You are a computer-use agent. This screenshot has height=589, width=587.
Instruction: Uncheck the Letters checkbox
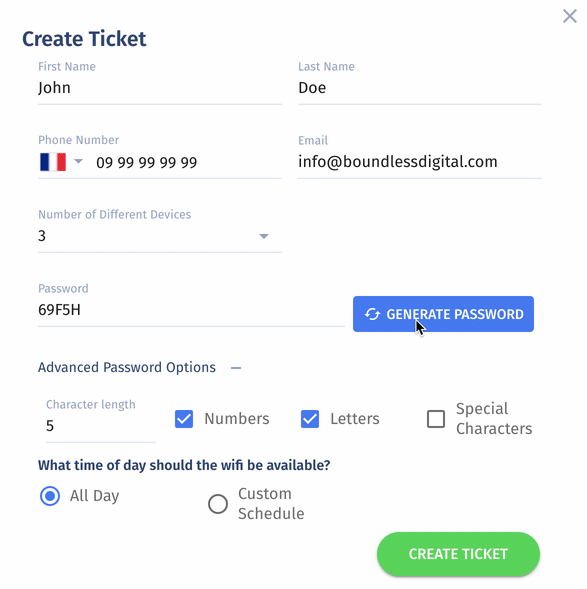point(310,419)
